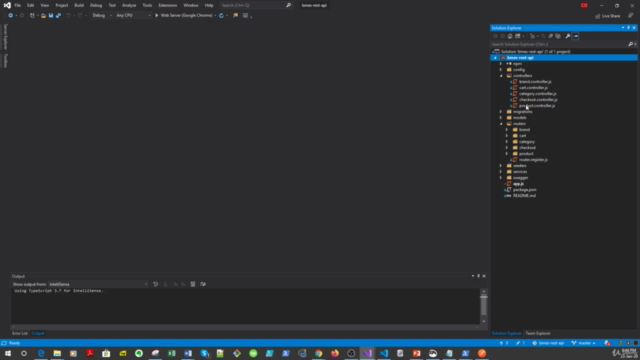Switch to the Team Explorer tab
Viewport: 640px width, 360px height.
538,333
